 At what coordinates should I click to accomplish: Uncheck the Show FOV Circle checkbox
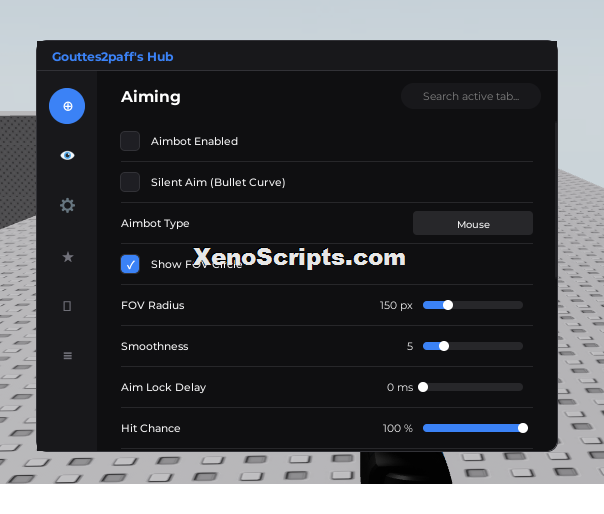pyautogui.click(x=130, y=264)
